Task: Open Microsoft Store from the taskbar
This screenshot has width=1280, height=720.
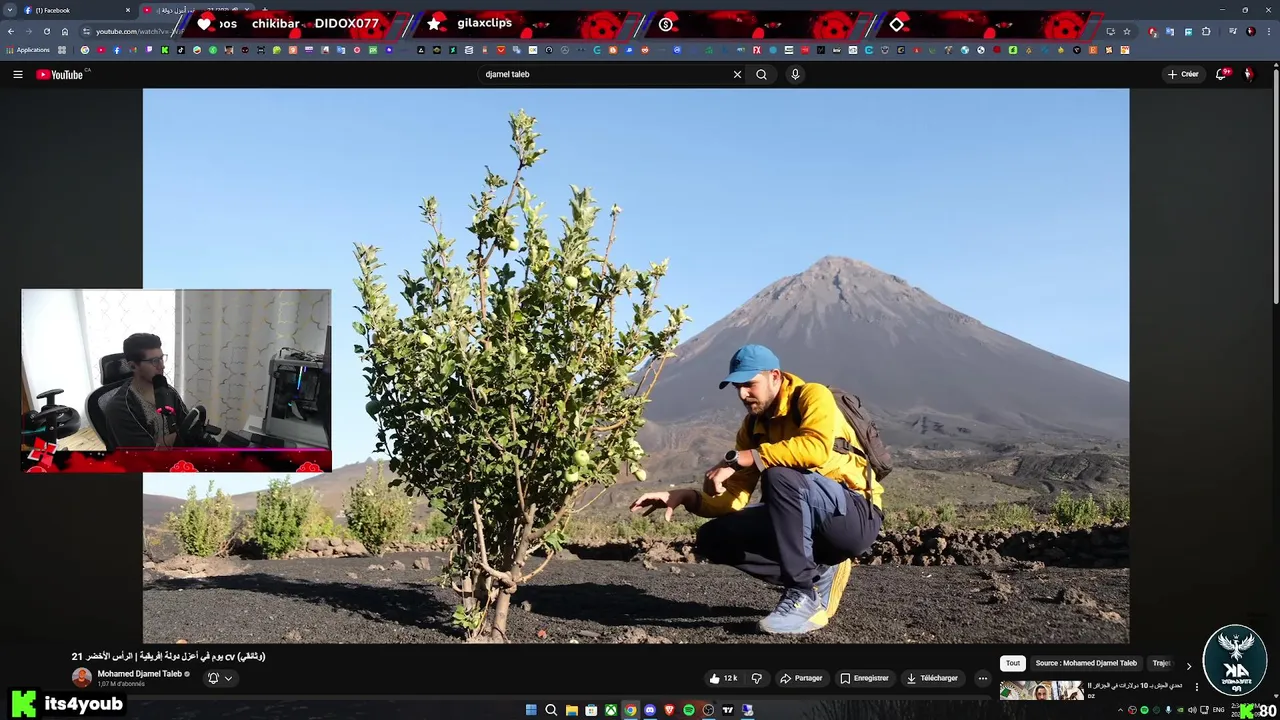Action: (x=591, y=710)
